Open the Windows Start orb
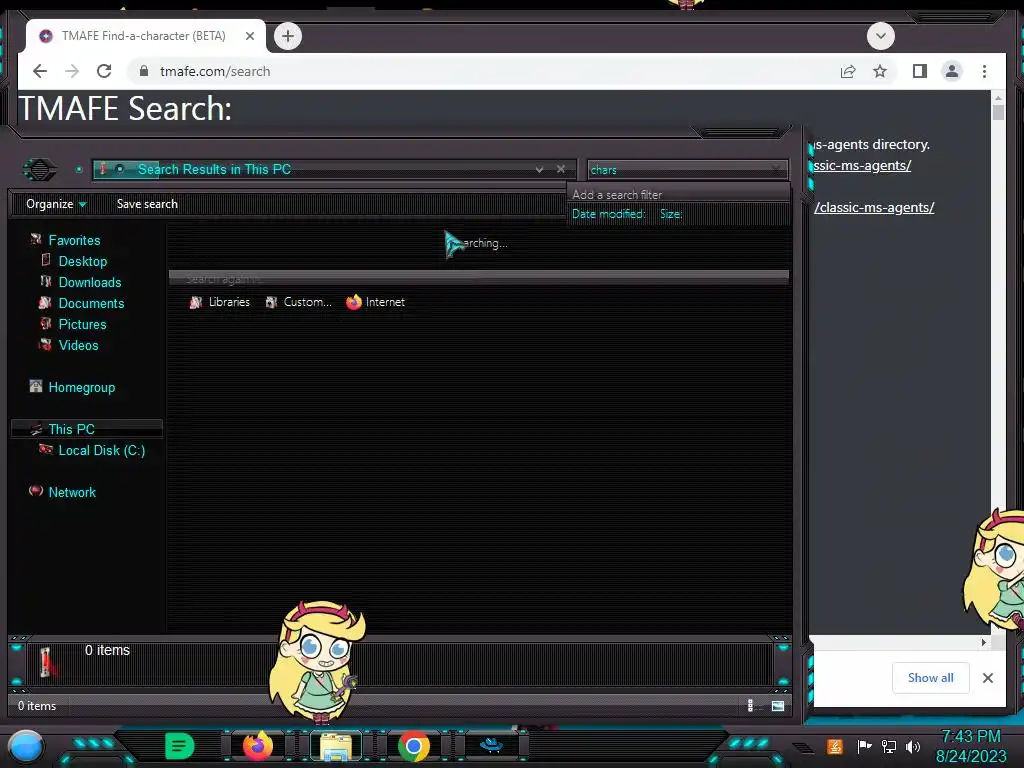 coord(26,746)
